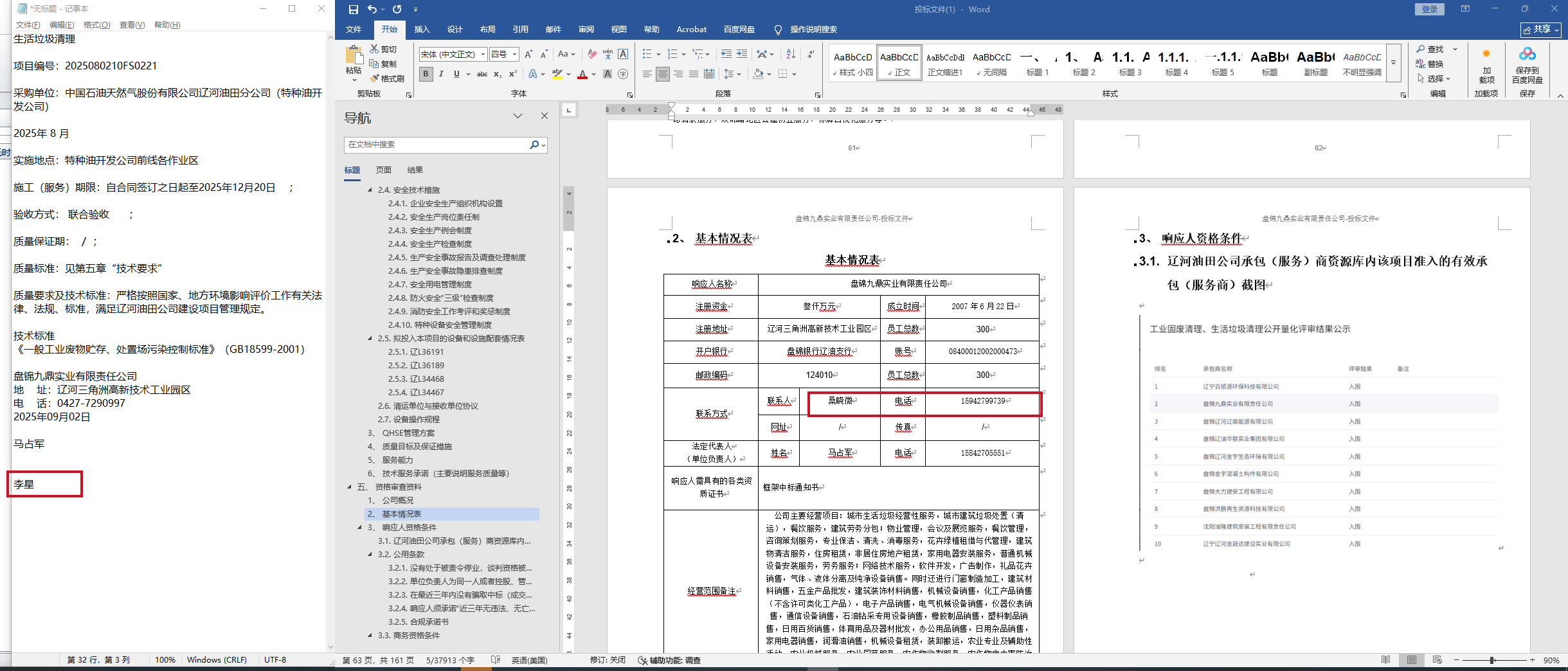Click the increase indent icon
1568x671 pixels.
pyautogui.click(x=741, y=54)
